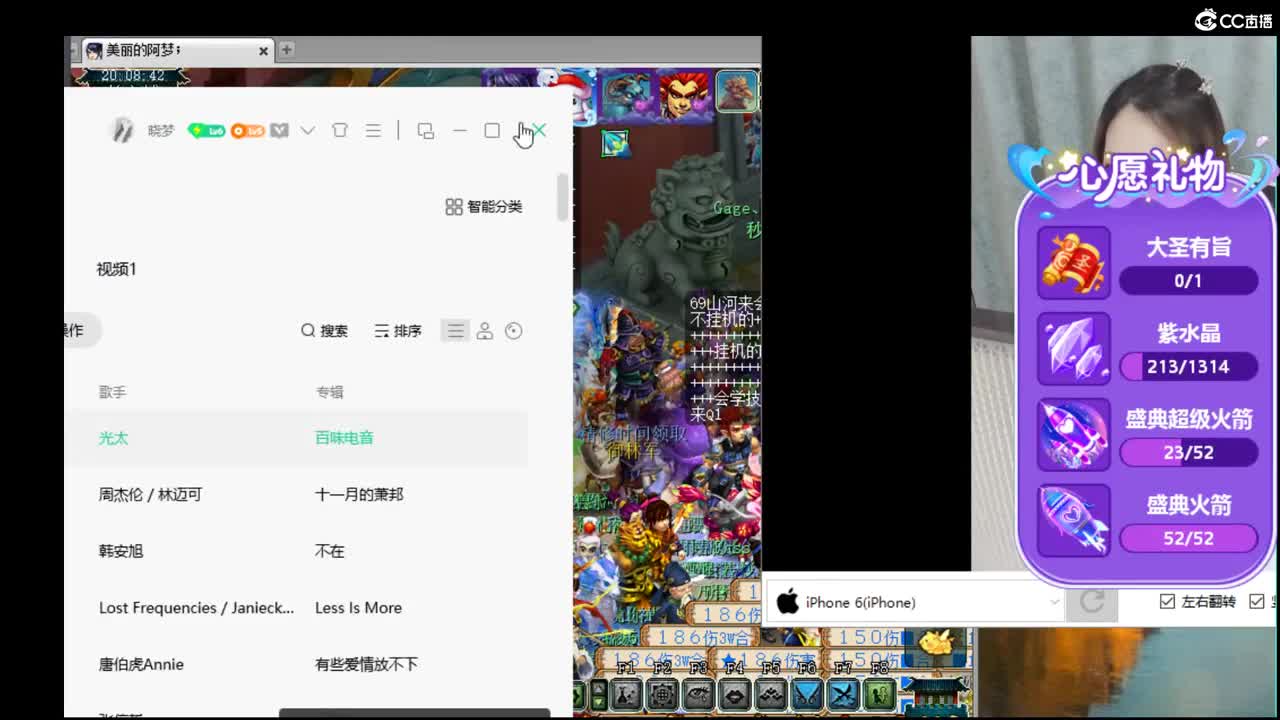The image size is (1280, 720).
Task: Open the main menu hamburger in music player header
Action: (x=373, y=131)
